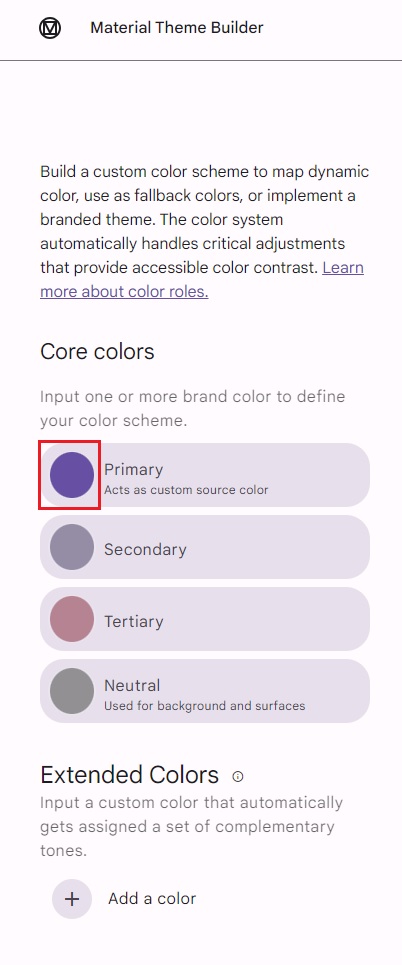The height and width of the screenshot is (965, 402).
Task: Select the Neutral label text
Action: point(132,685)
